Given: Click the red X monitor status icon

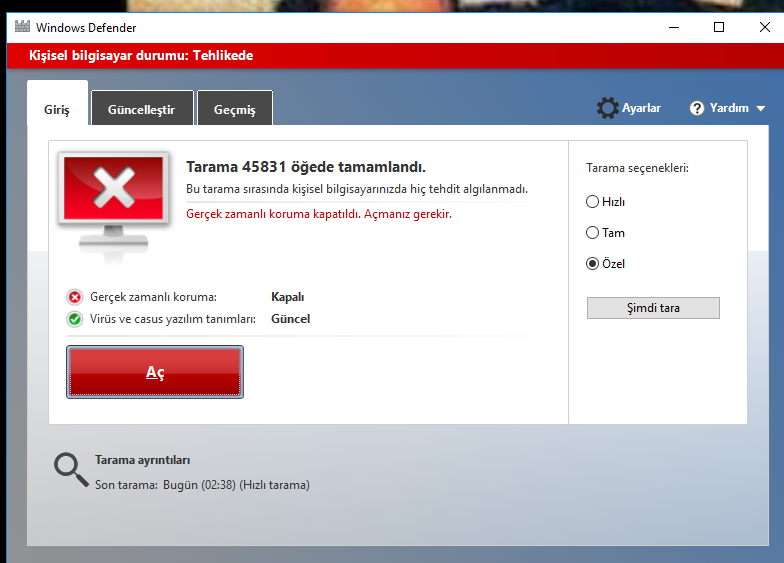Looking at the screenshot, I should [x=114, y=206].
